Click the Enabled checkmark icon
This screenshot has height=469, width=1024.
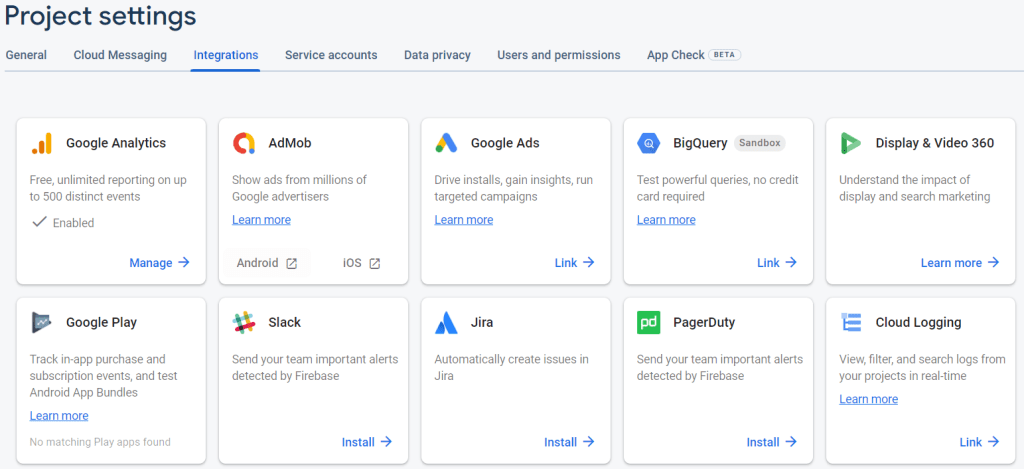click(x=39, y=222)
